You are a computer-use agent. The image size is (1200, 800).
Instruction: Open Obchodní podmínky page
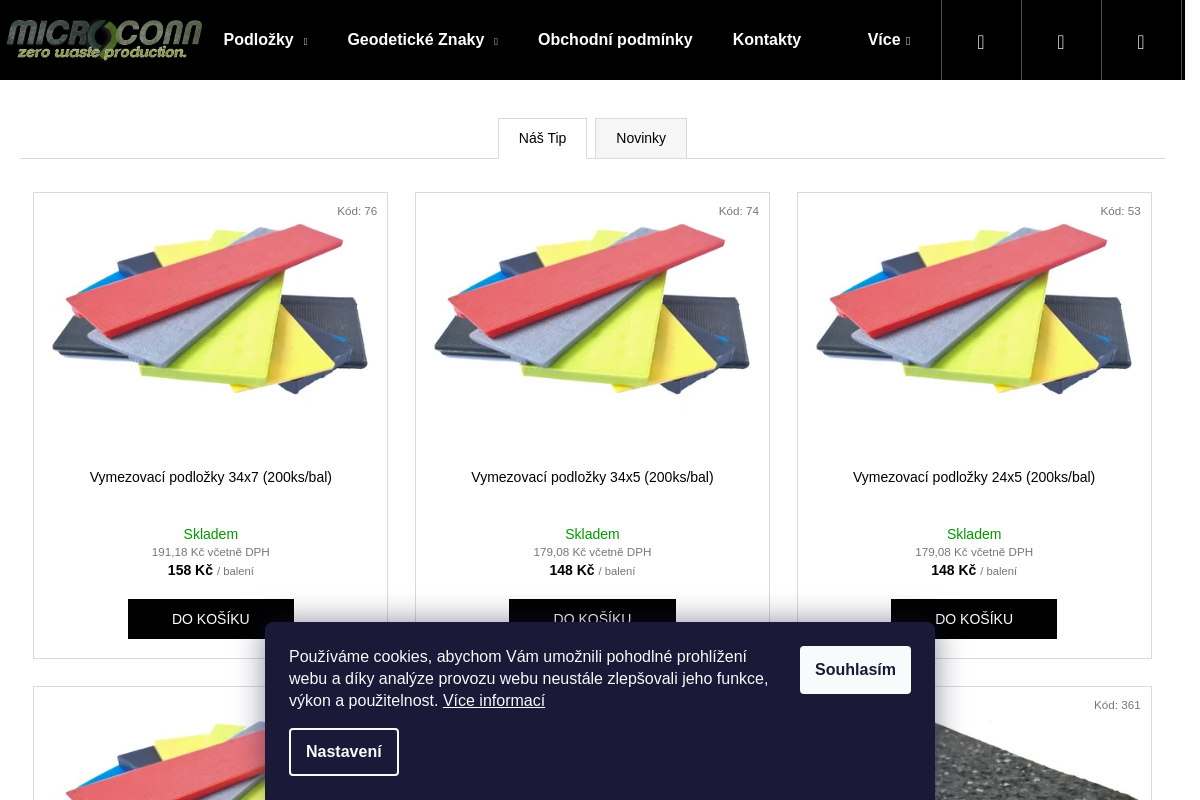pos(615,40)
